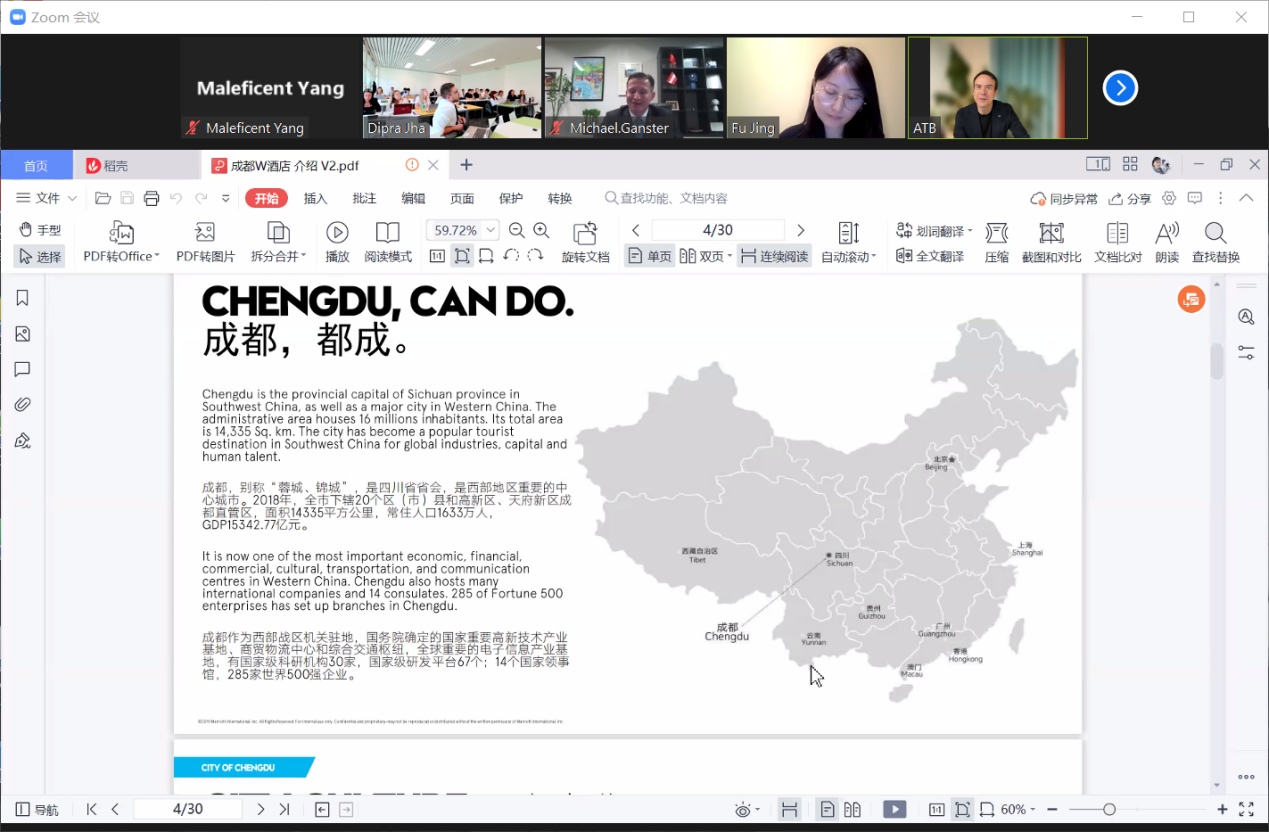The image size is (1269, 832).
Task: Toggle 连续阅读 continuous reading mode
Action: 774,256
